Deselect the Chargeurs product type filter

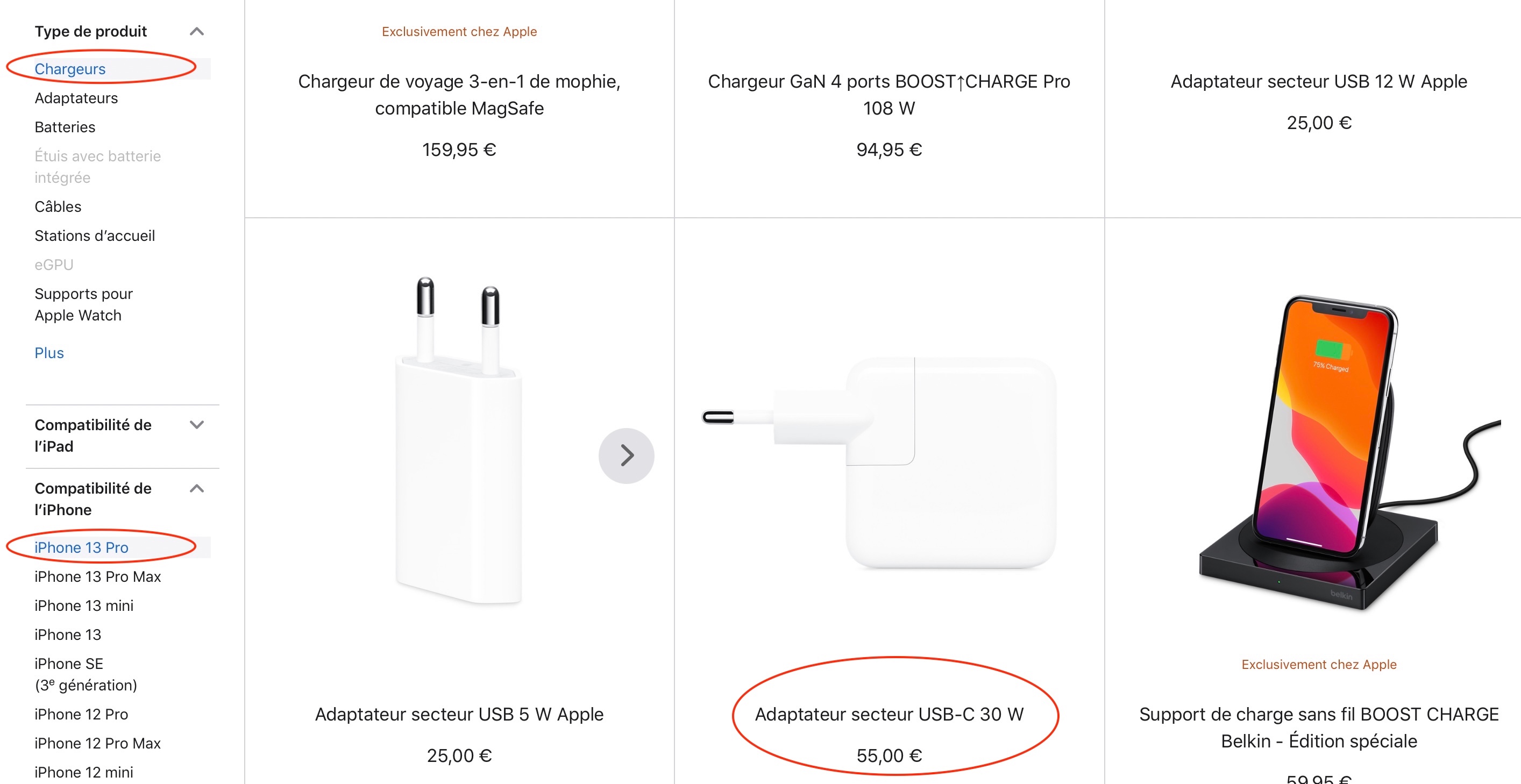[70, 69]
